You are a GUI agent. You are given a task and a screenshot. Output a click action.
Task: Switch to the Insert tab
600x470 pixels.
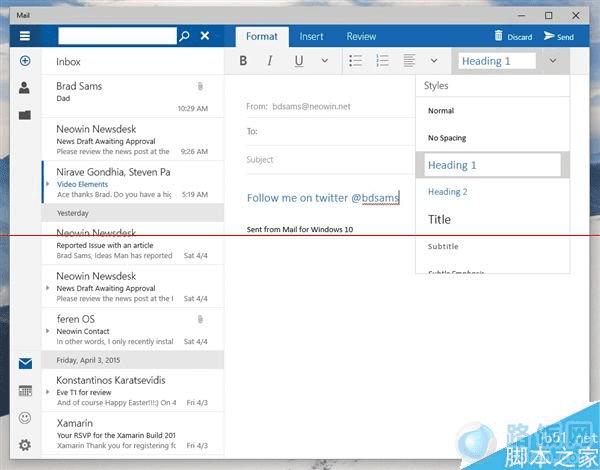(x=311, y=37)
